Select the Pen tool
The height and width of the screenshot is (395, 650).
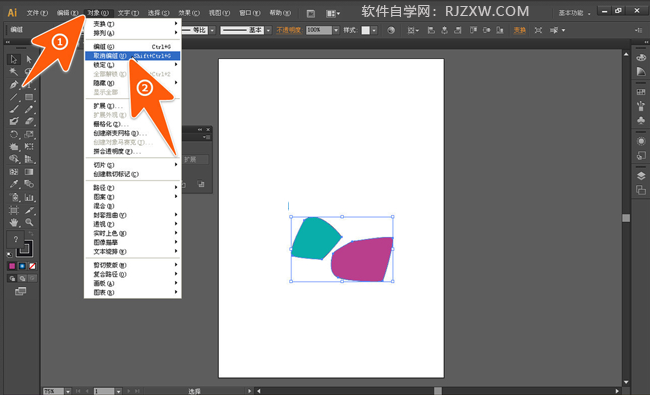[13, 85]
